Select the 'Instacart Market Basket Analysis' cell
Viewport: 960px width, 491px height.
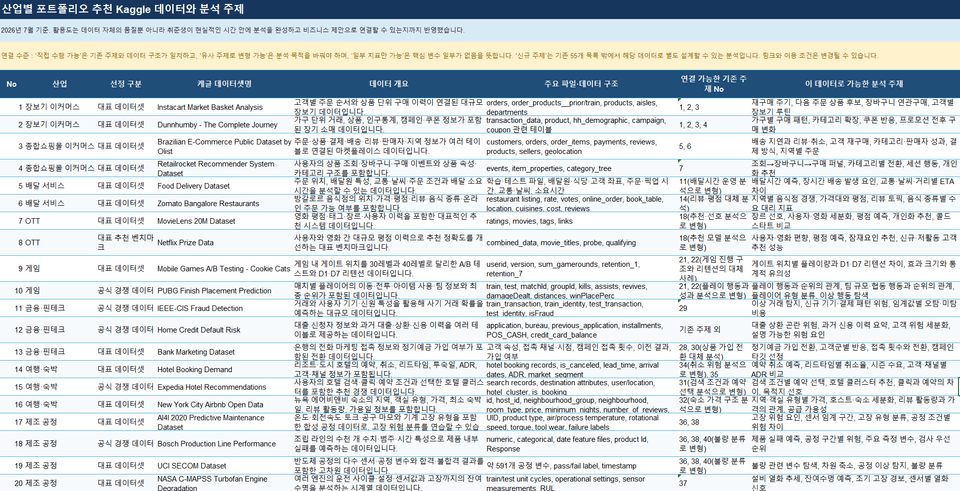point(209,107)
